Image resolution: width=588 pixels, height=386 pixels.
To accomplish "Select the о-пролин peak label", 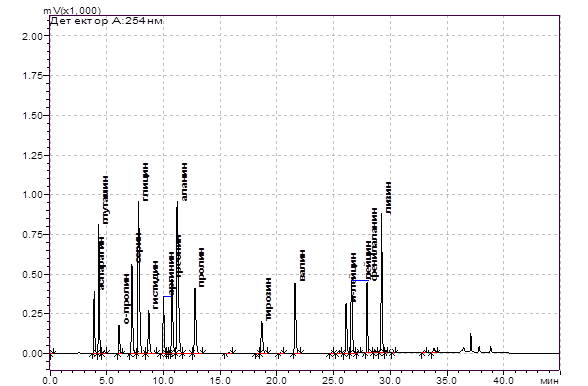I will [126, 298].
